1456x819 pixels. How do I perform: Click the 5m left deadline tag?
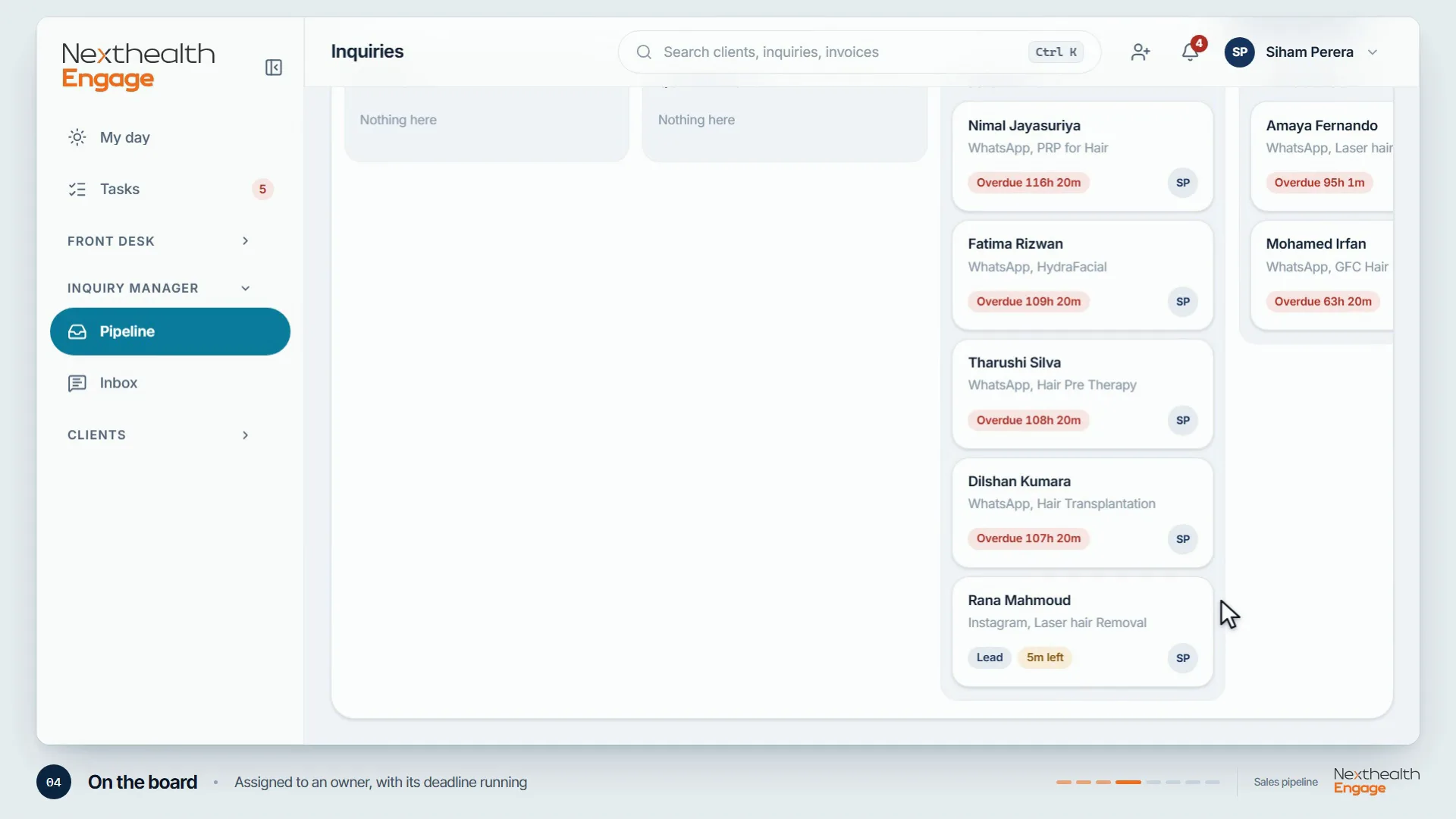pos(1045,657)
